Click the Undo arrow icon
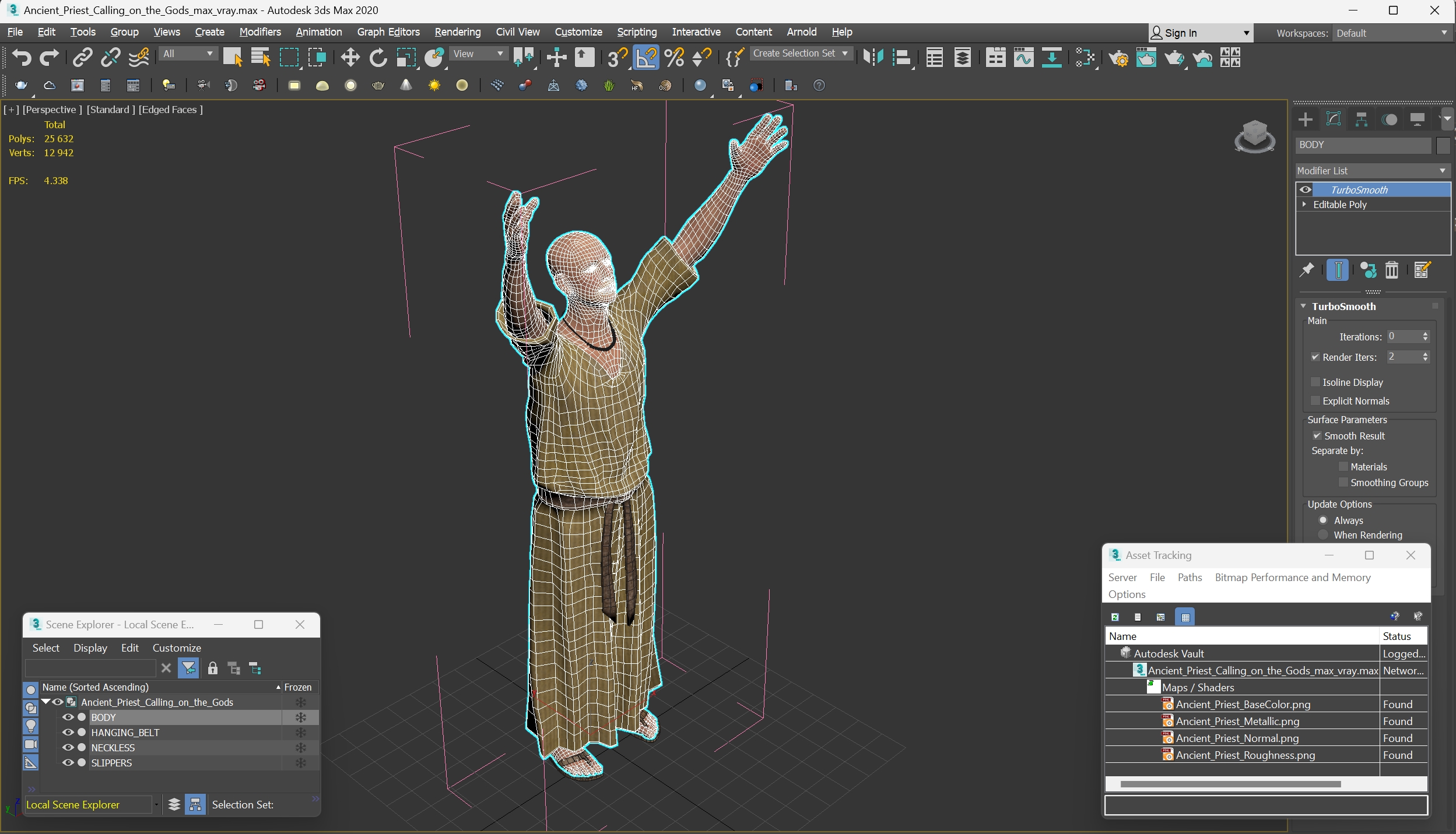 [22, 57]
